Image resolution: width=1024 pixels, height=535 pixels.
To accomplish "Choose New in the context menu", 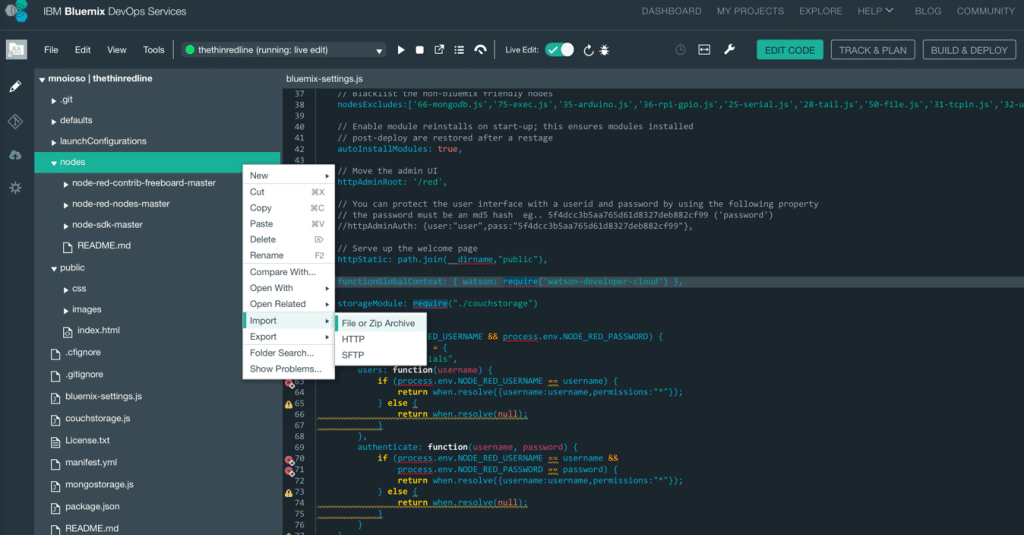I will tap(289, 176).
